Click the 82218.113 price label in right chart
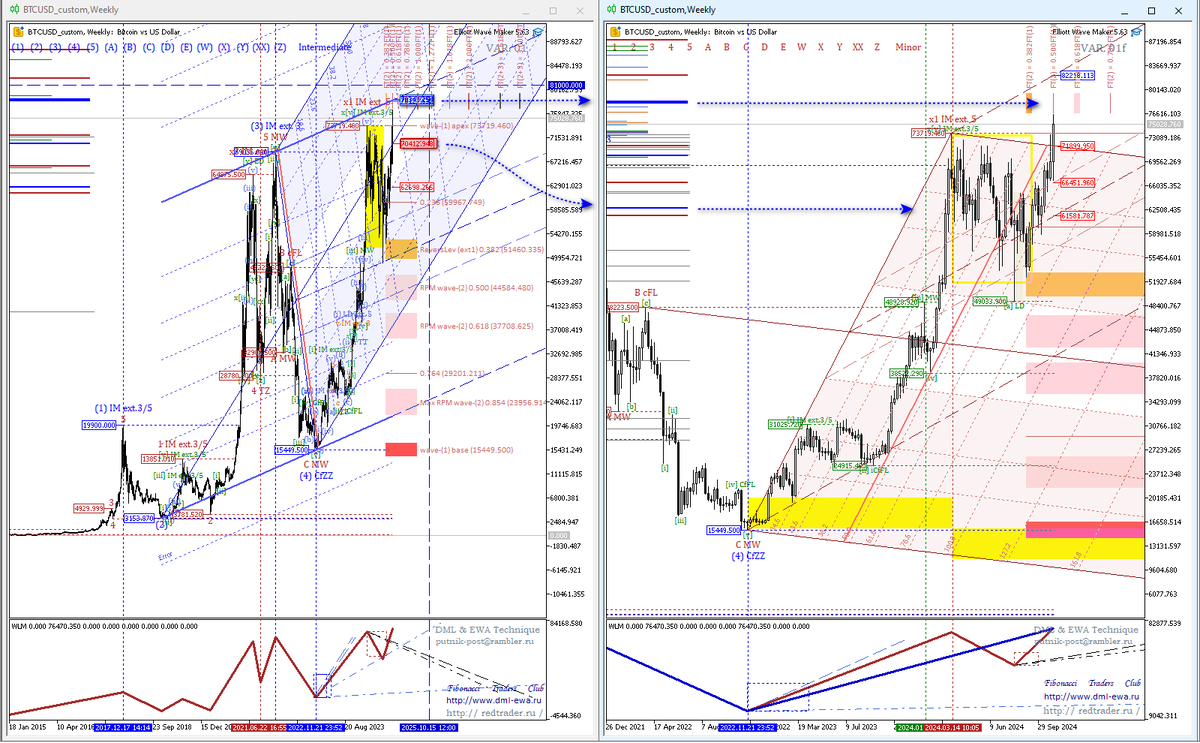The height and width of the screenshot is (743, 1200). coord(1077,75)
